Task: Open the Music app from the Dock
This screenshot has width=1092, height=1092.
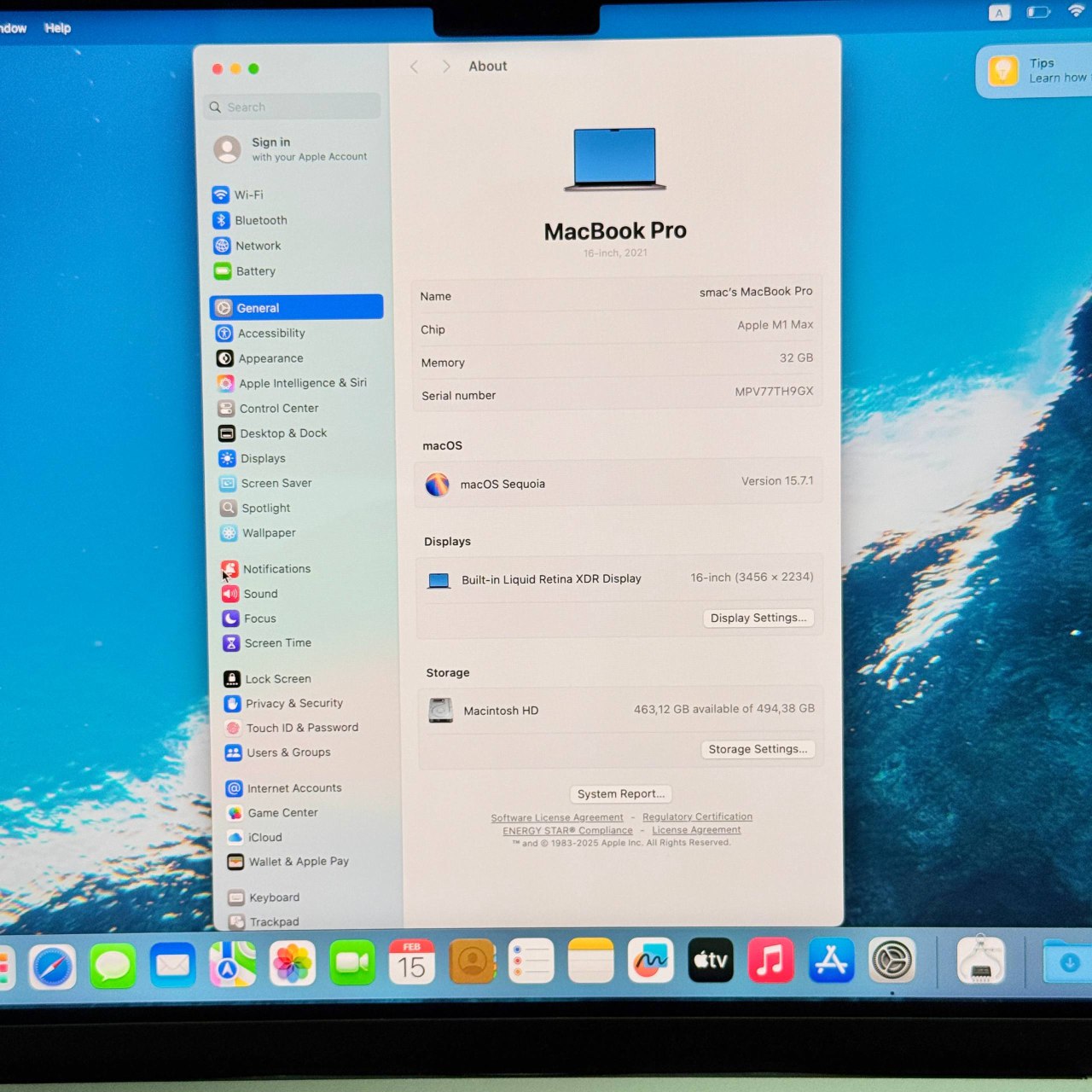Action: [770, 961]
